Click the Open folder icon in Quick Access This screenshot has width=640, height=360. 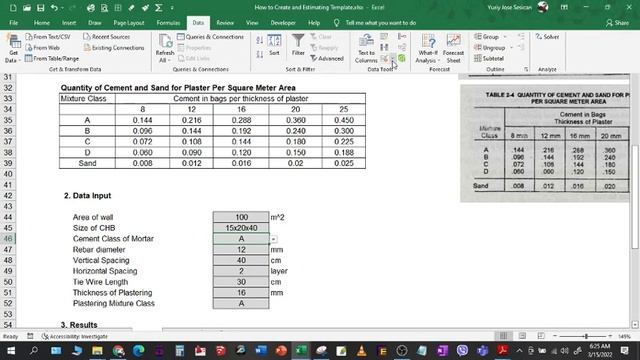pyautogui.click(x=27, y=8)
